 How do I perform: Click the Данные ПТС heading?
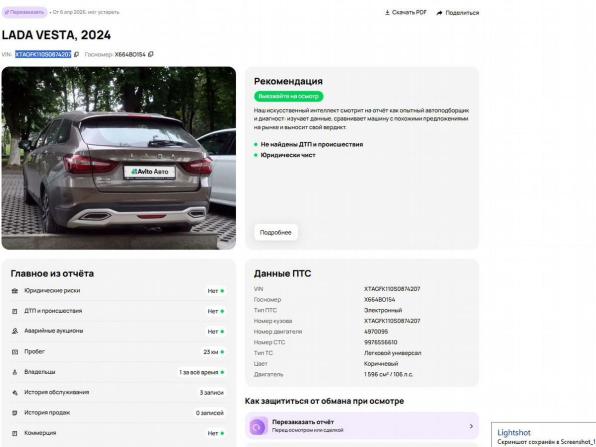point(282,273)
